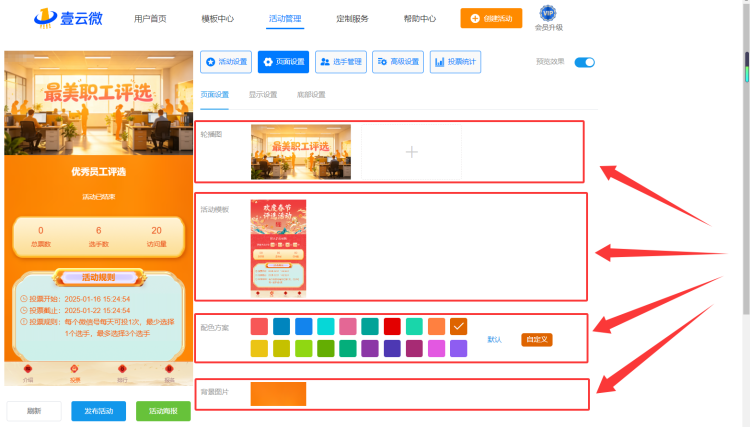
Task: Click the 默认 color scheme link
Action: point(494,339)
